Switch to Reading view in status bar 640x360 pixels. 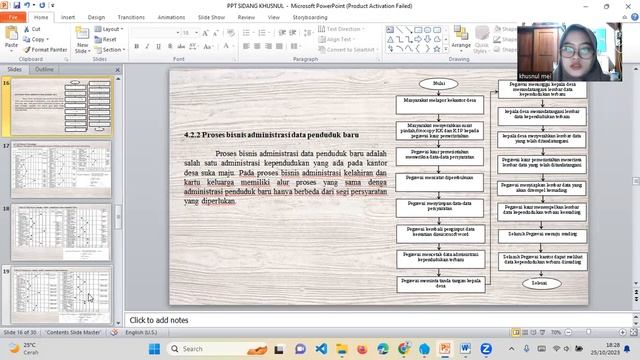(533, 333)
